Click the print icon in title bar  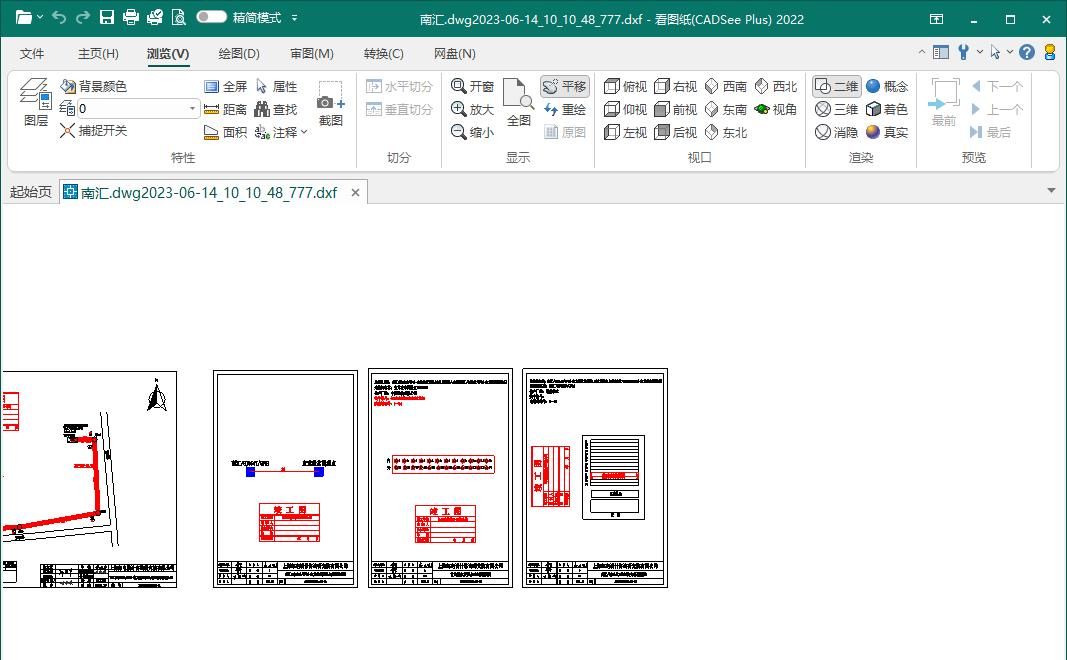[131, 17]
